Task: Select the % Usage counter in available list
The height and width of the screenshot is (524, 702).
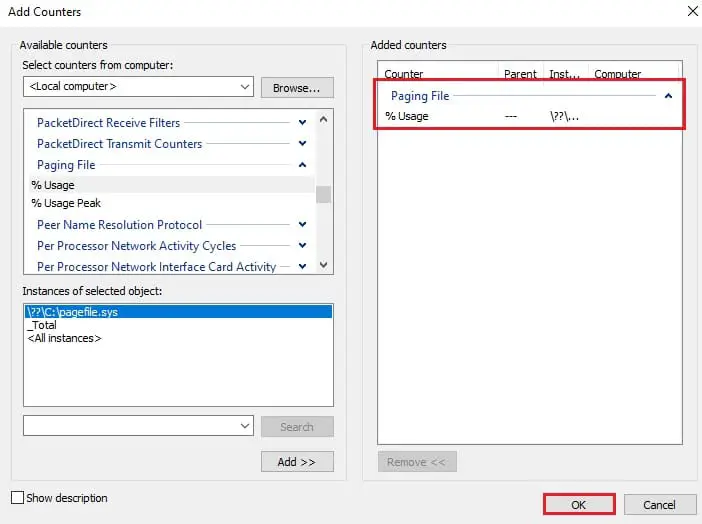Action: [x=172, y=185]
